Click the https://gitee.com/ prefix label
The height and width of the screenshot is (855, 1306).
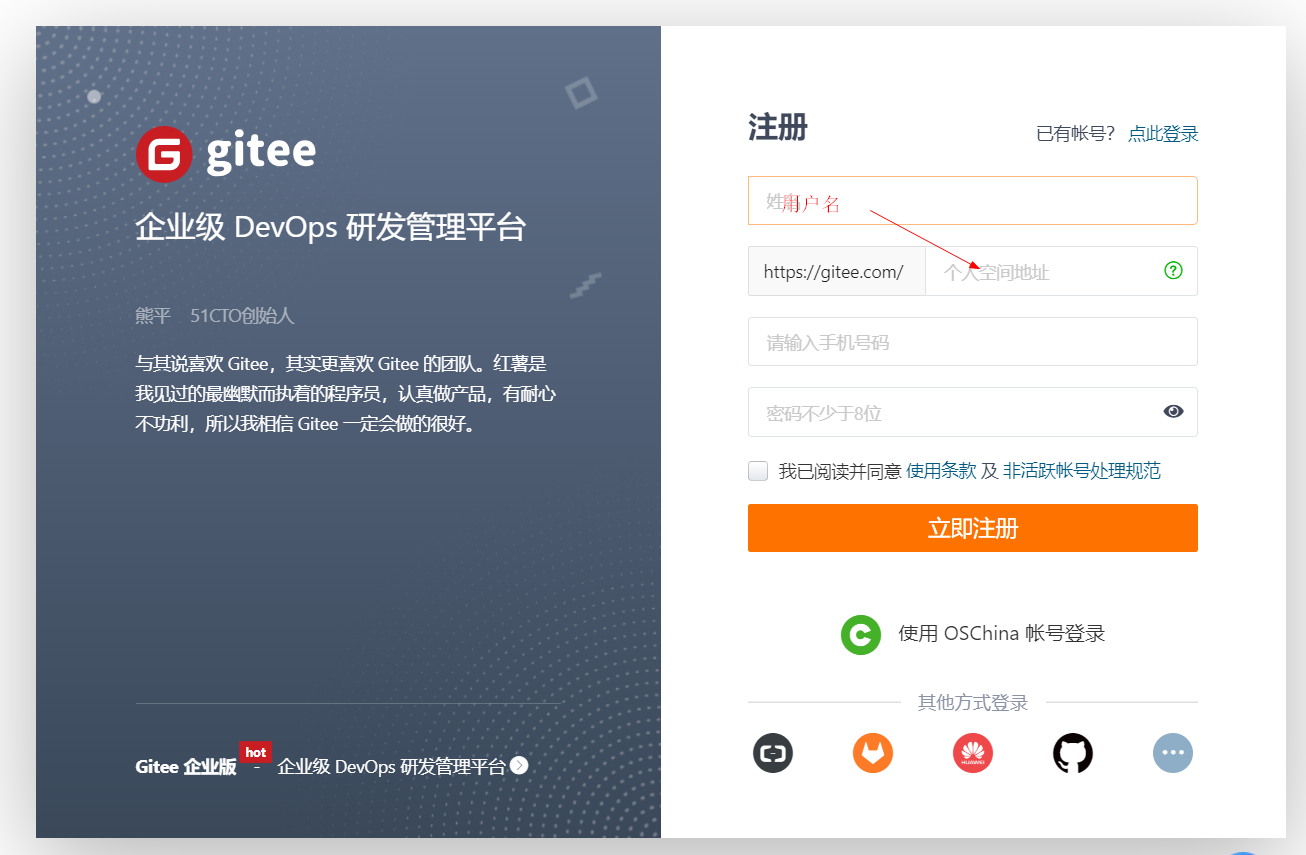click(x=836, y=271)
